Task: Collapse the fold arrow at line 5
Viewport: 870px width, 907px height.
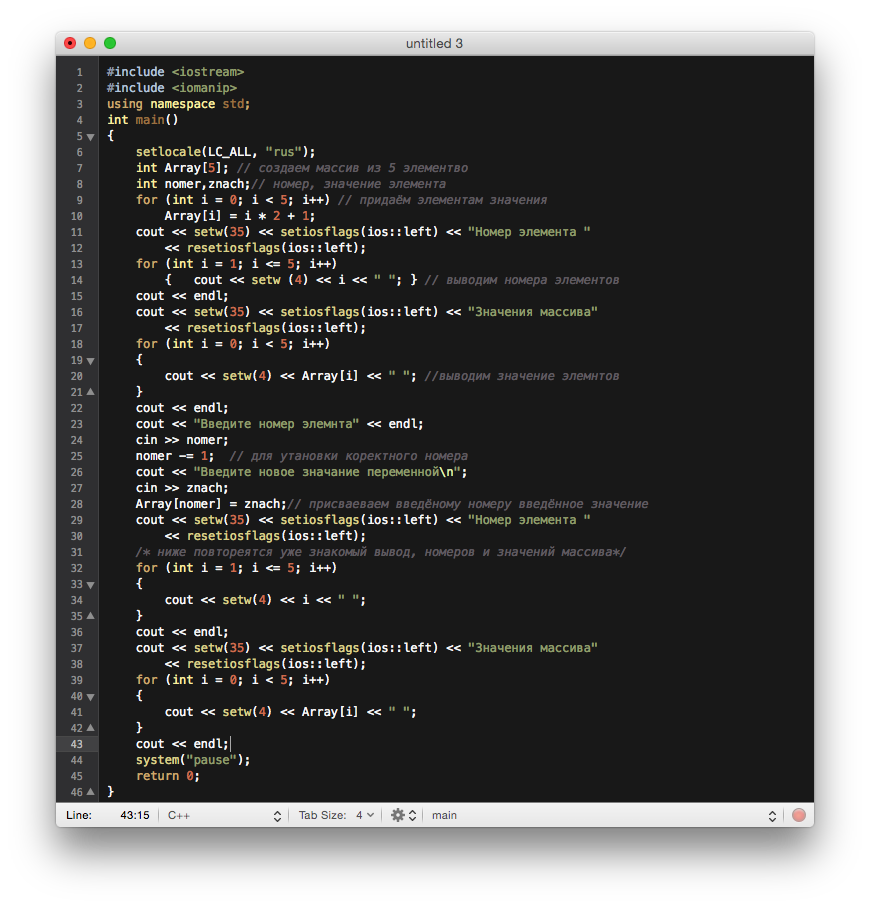Action: pos(90,137)
